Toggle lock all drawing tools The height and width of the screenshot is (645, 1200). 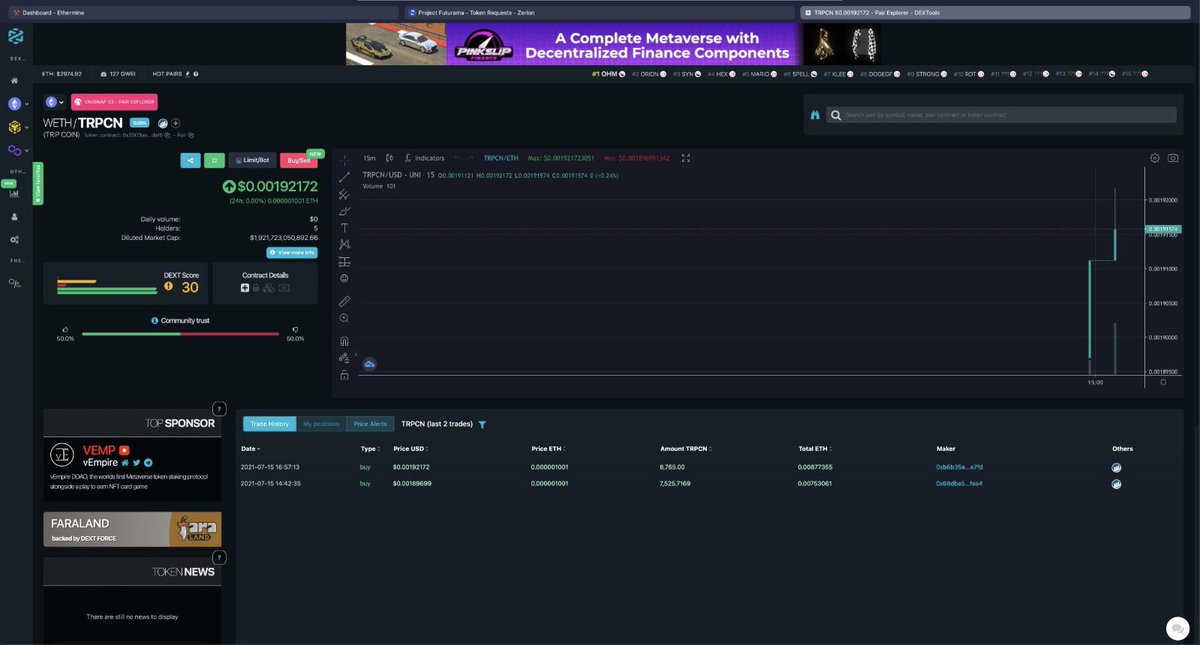pyautogui.click(x=344, y=375)
